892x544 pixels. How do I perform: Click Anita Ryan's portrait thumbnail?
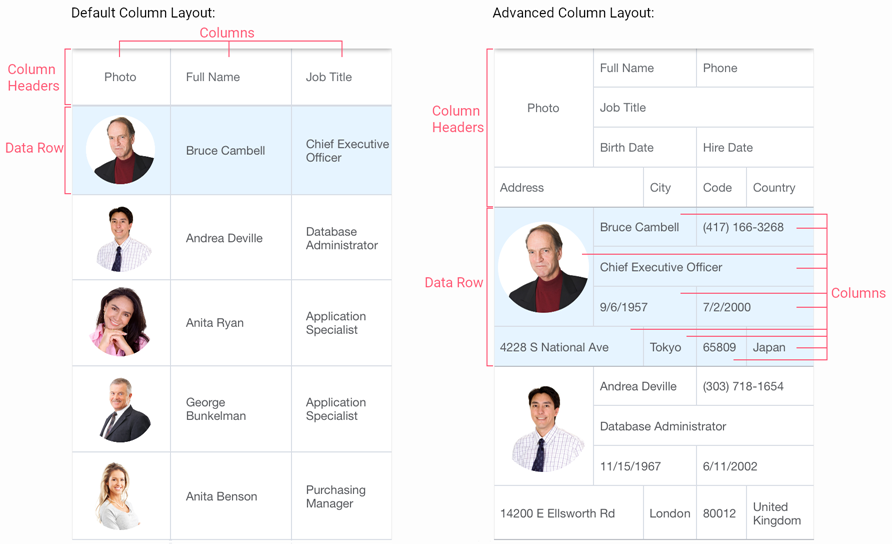(121, 322)
